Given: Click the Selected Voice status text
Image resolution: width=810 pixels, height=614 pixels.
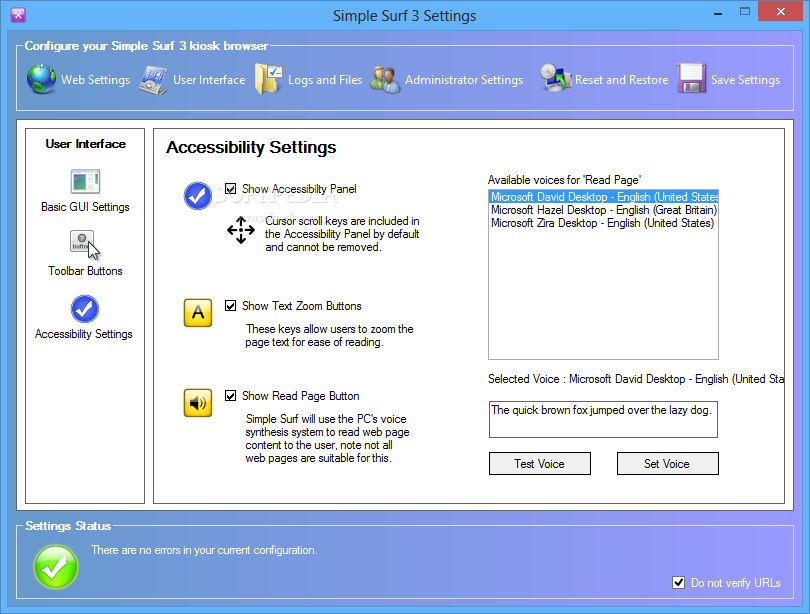Looking at the screenshot, I should click(636, 379).
